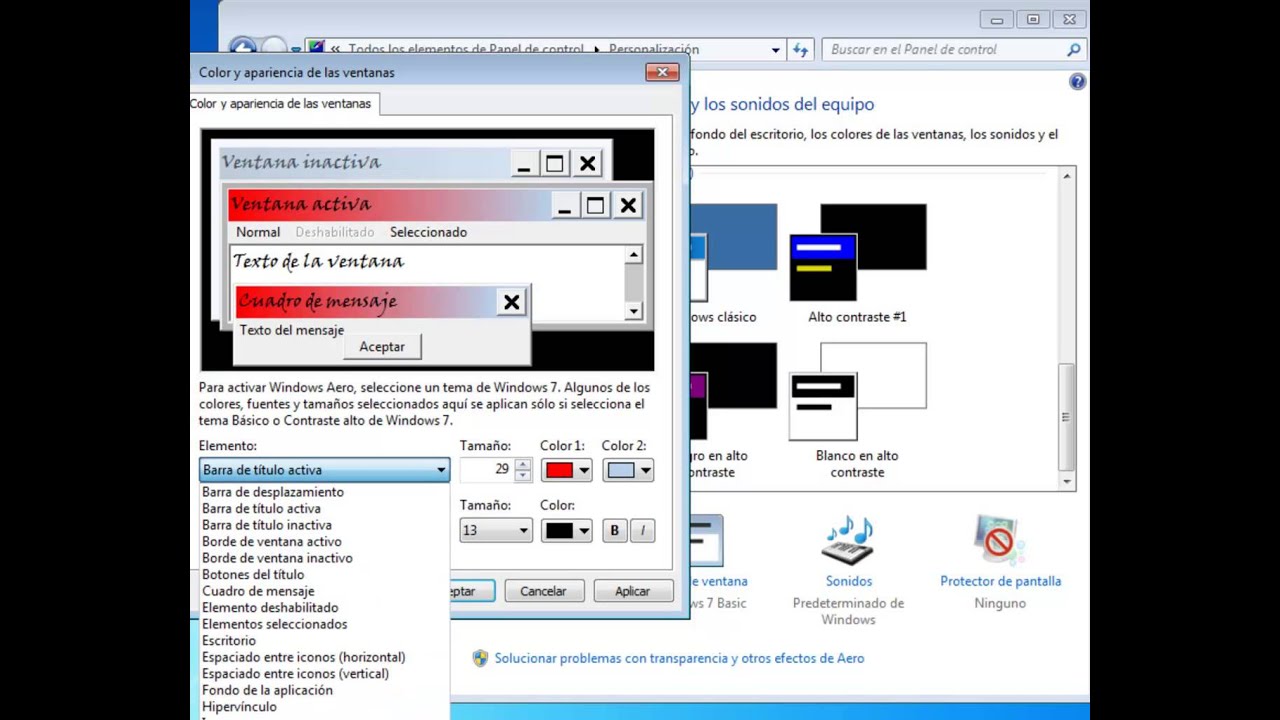
Task: Click the Sonidos link text
Action: 848,581
